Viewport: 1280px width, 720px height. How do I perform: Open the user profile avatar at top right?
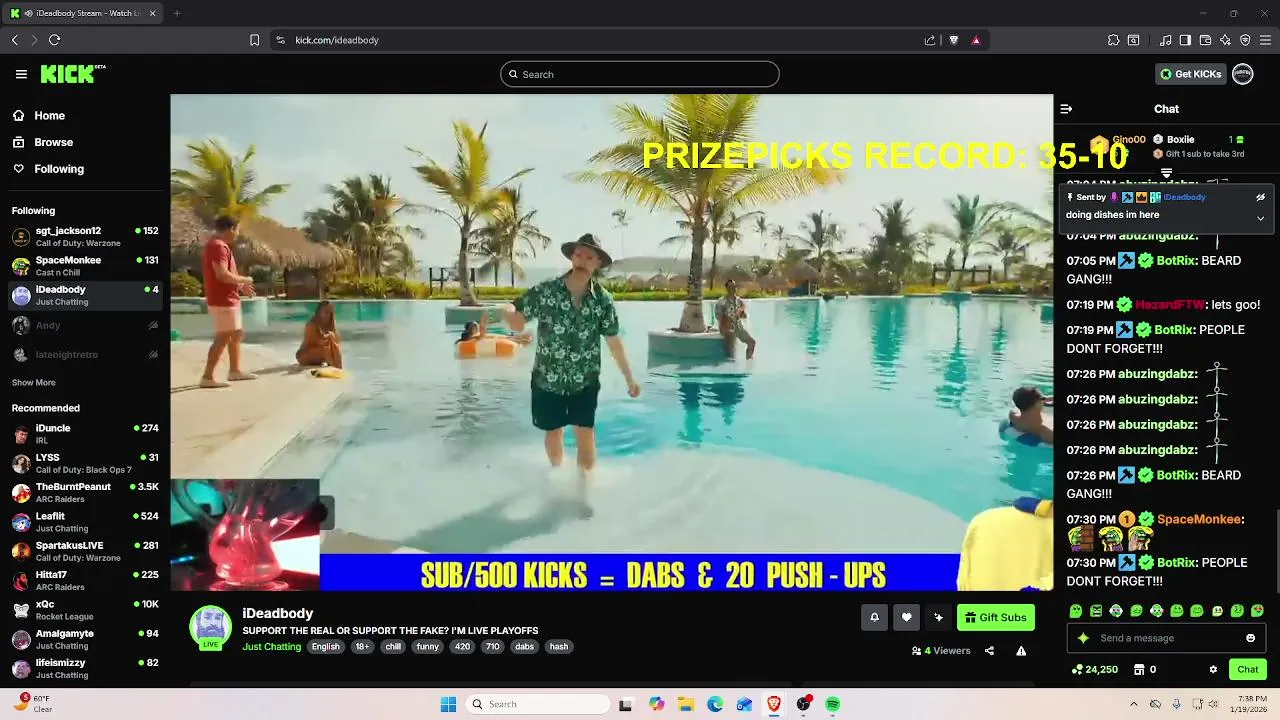coord(1242,74)
